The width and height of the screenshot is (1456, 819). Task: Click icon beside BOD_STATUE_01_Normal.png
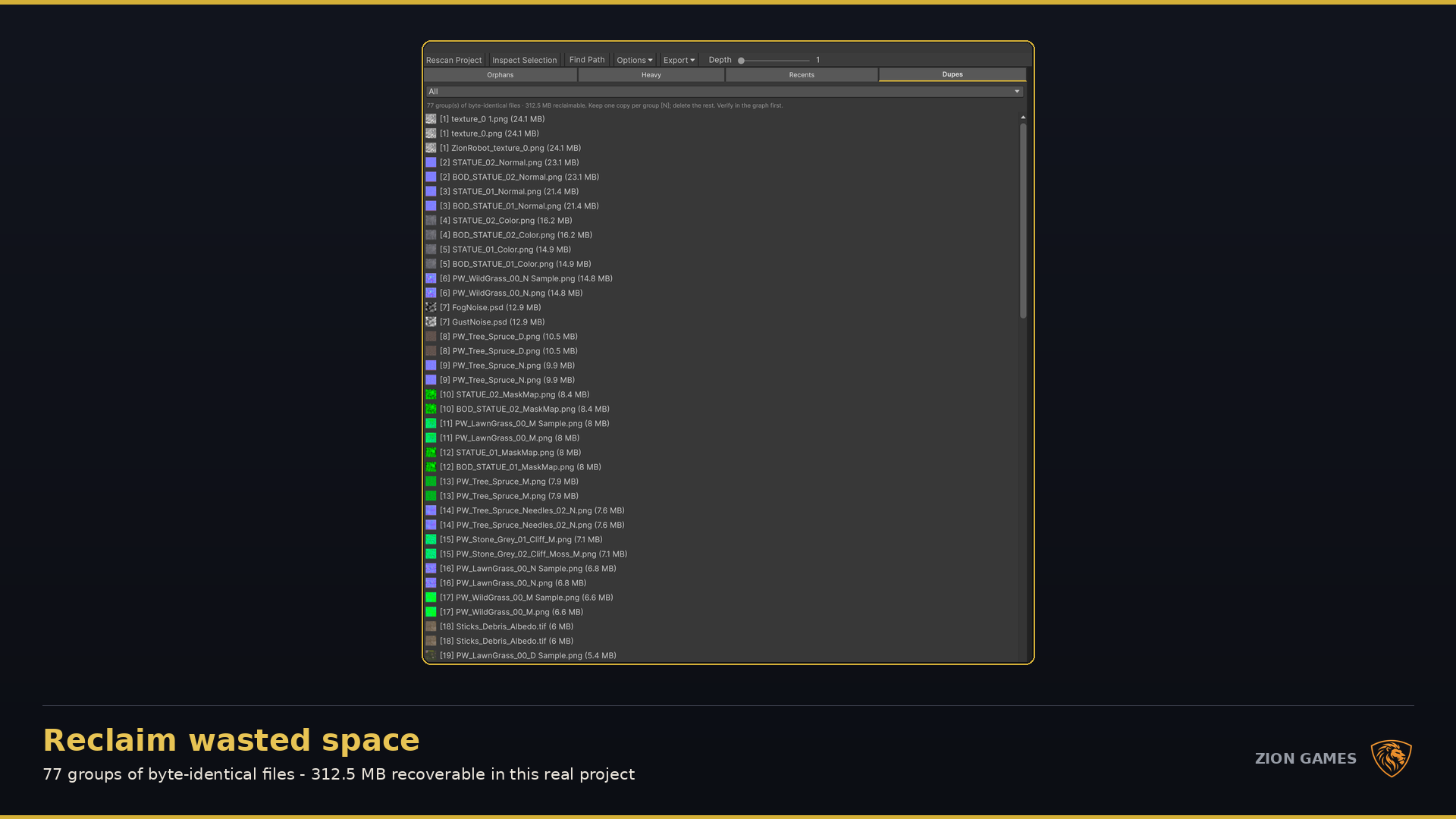[x=431, y=206]
